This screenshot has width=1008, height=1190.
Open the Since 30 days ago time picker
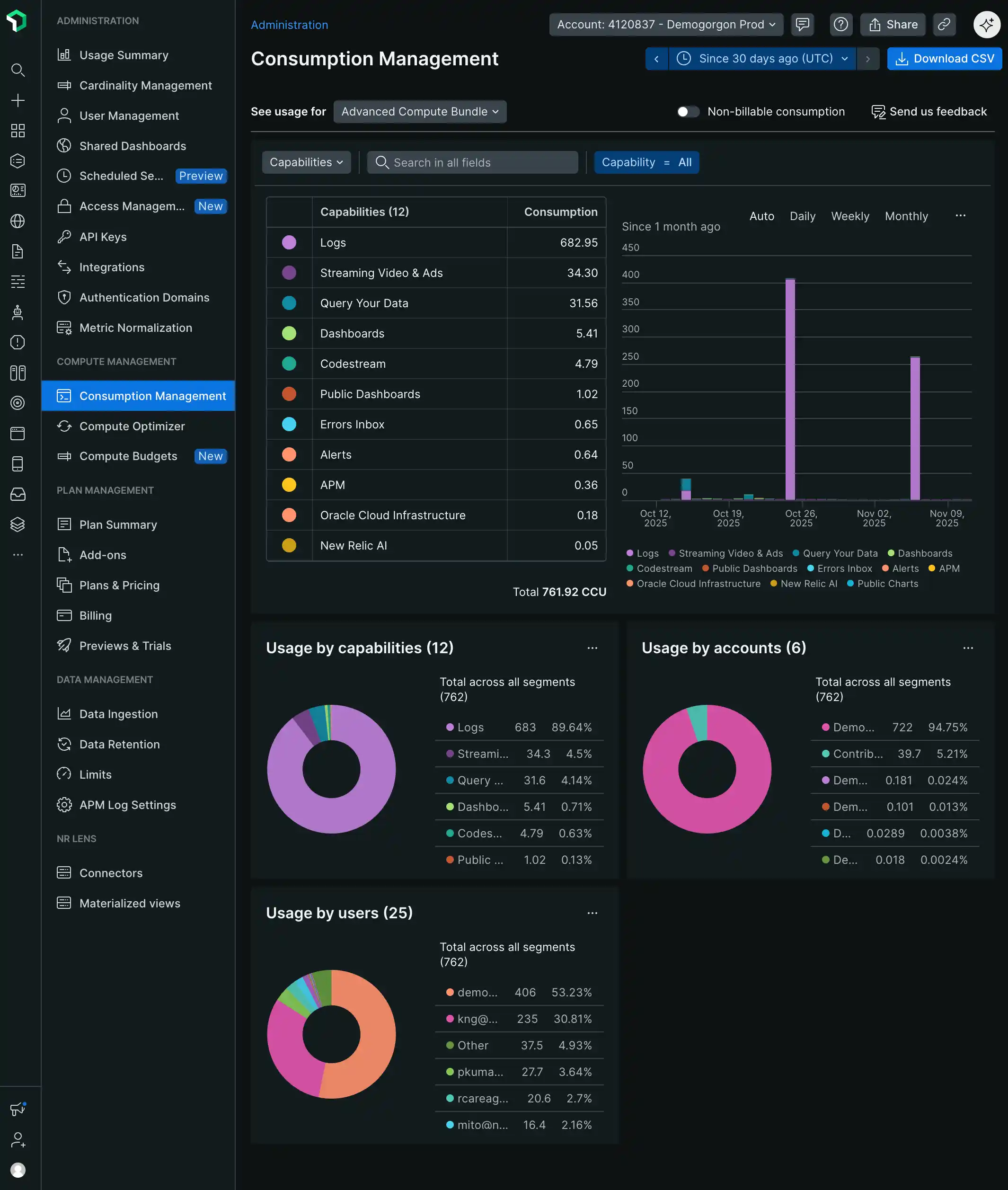[x=762, y=58]
